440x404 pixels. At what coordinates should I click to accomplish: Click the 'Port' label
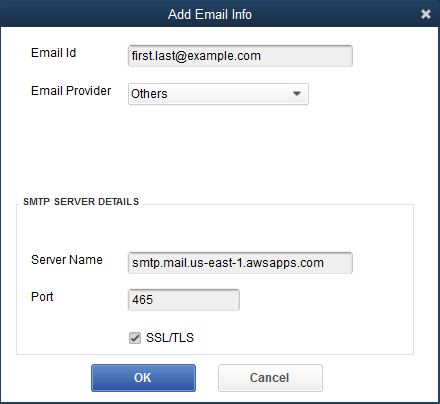pyautogui.click(x=42, y=297)
